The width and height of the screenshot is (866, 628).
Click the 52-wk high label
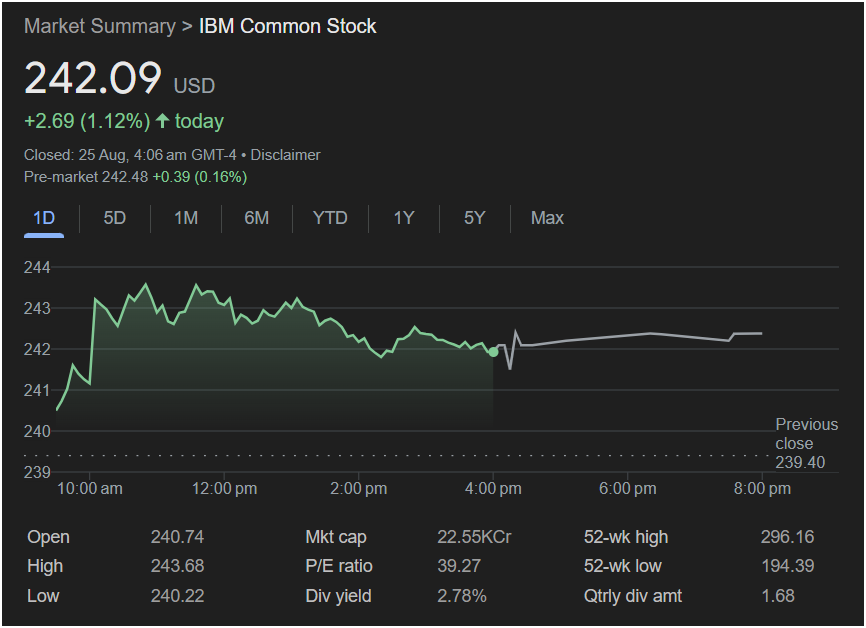tap(625, 537)
